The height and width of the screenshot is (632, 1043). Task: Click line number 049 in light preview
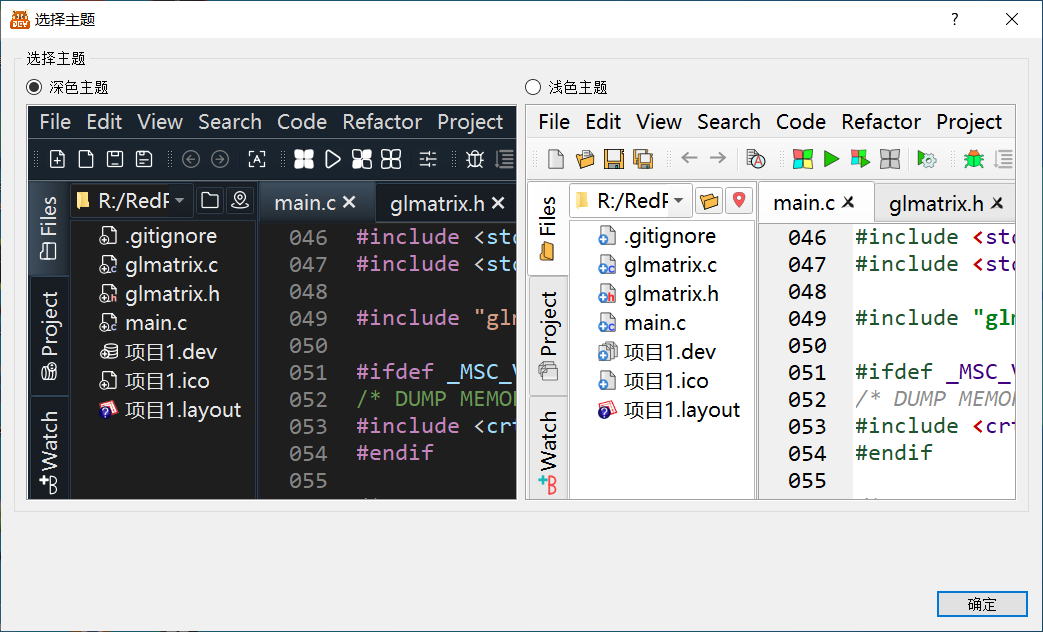pyautogui.click(x=807, y=319)
